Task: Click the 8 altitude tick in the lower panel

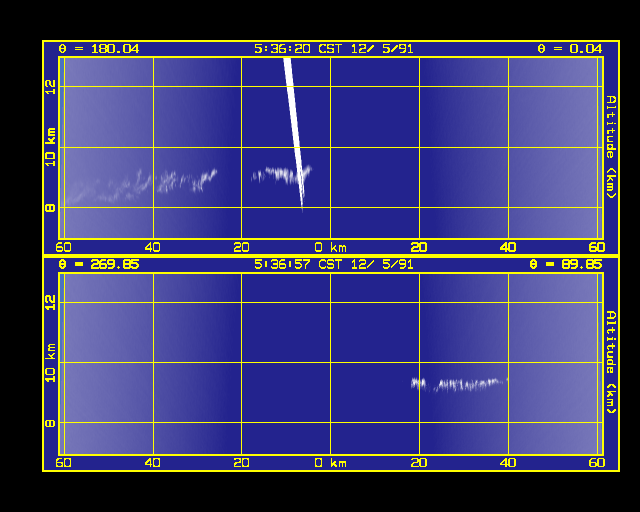Action: tap(50, 423)
